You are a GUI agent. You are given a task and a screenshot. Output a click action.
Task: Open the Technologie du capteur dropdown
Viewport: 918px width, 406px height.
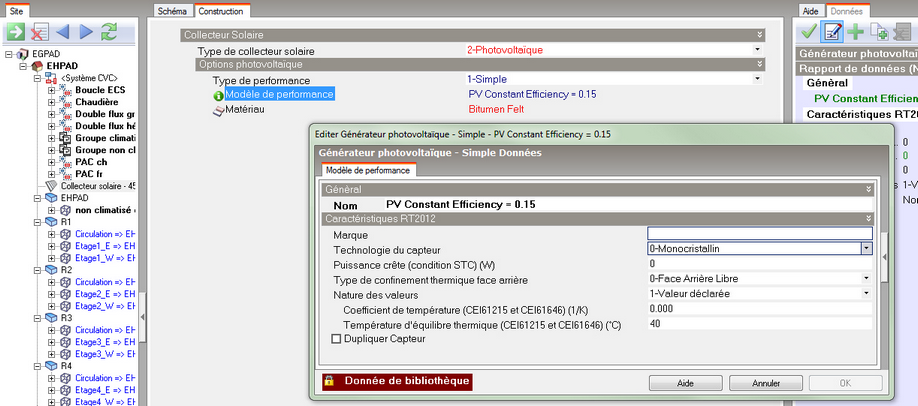[x=865, y=249]
